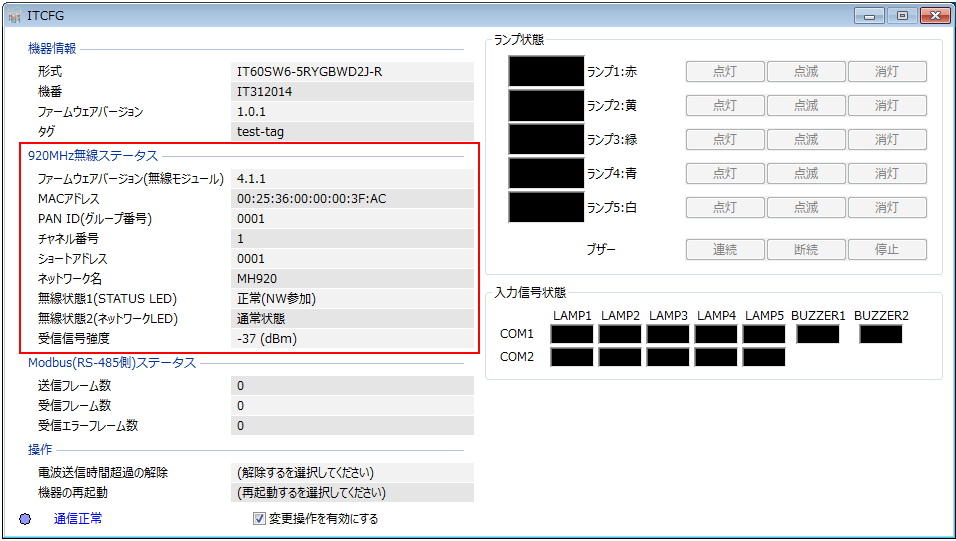Click the COM1 BUZZER2 input indicator
The width and height of the screenshot is (956, 541).
[880, 334]
